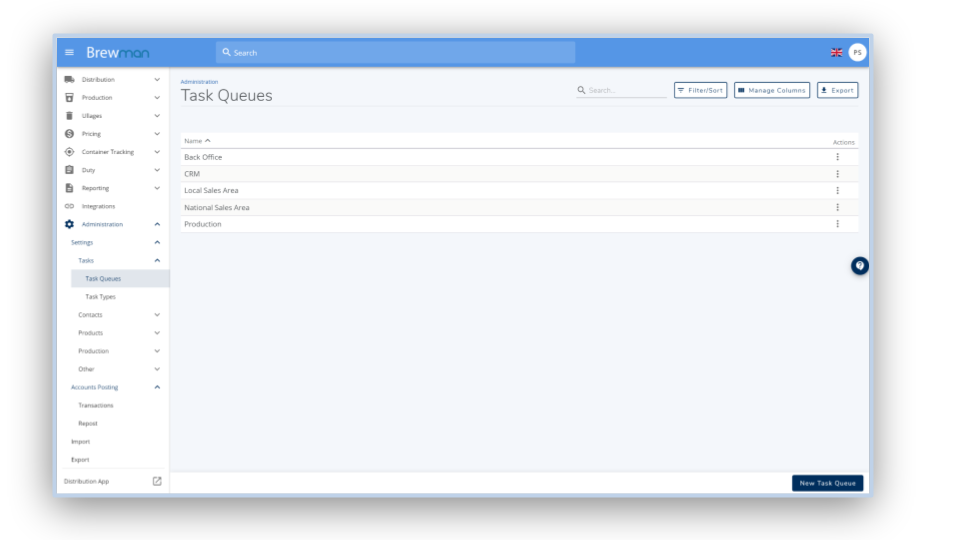960x540 pixels.
Task: Follow the Administration breadcrumb link
Action: pyautogui.click(x=199, y=81)
